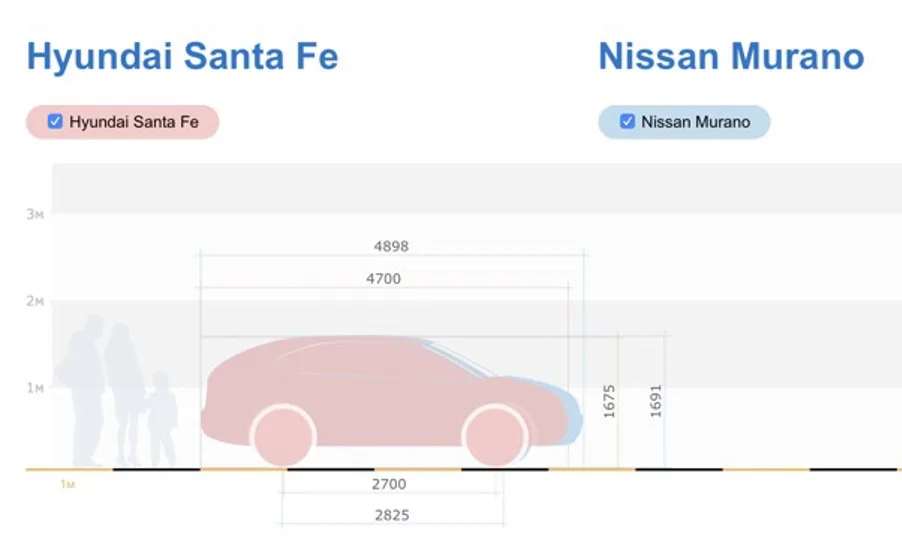Click the pink Hyundai Santa Fe pill label

click(134, 122)
